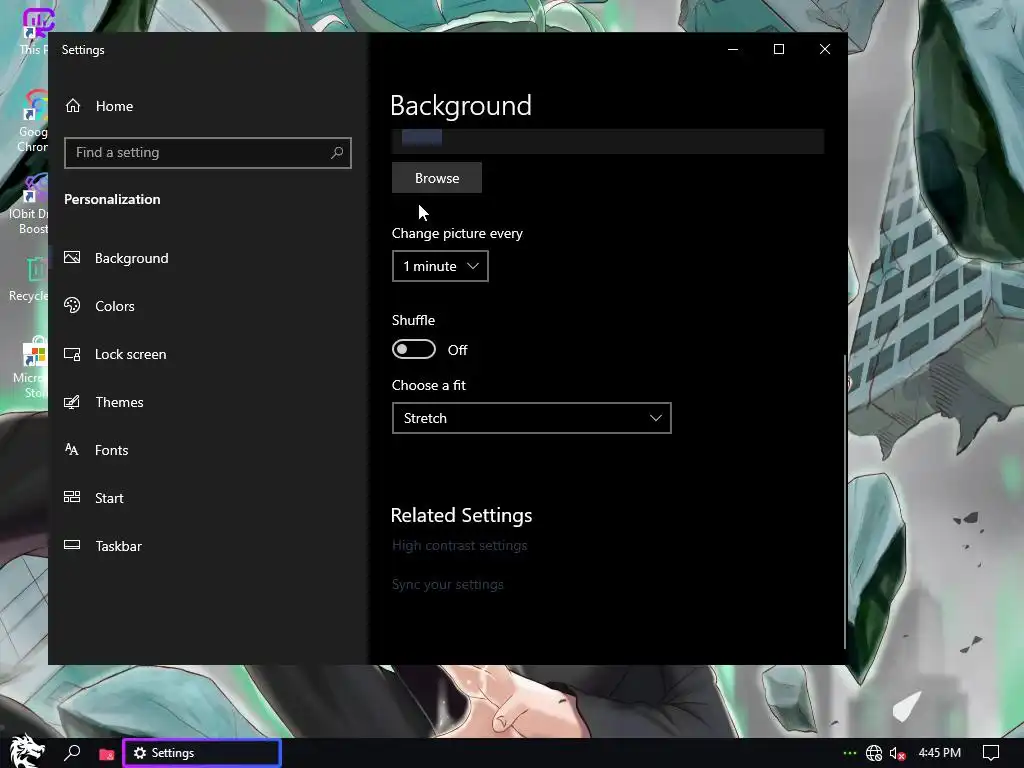
Task: Click the Browse button
Action: (437, 178)
